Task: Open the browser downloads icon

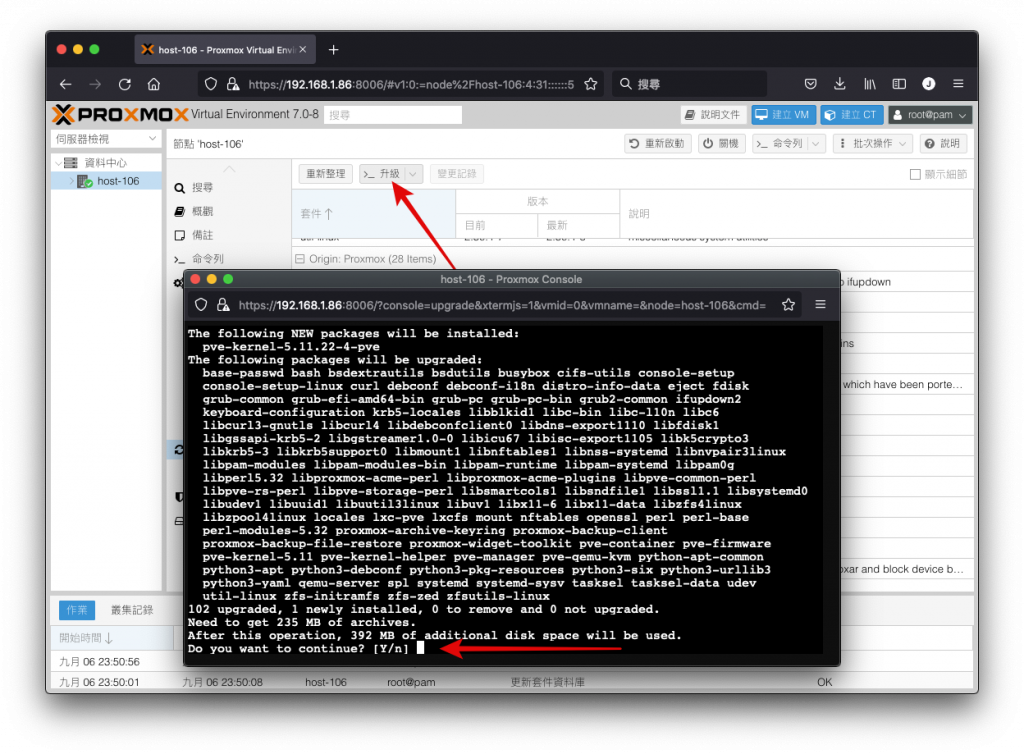Action: coord(840,84)
